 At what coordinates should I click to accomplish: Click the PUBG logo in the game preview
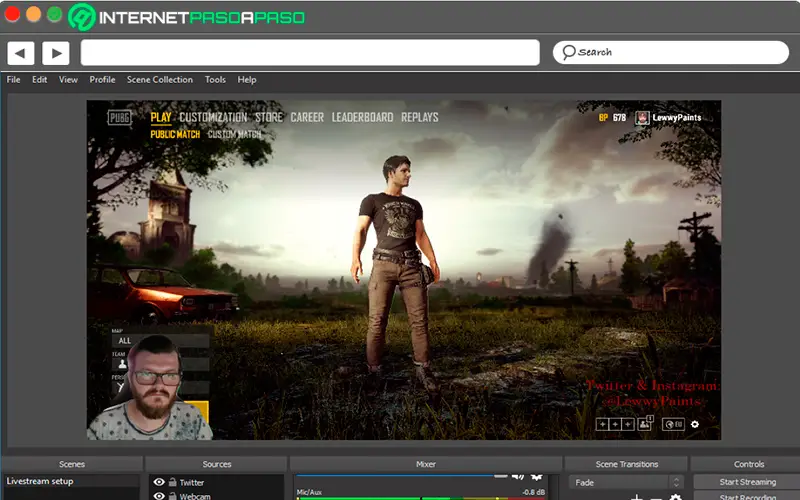pyautogui.click(x=119, y=118)
